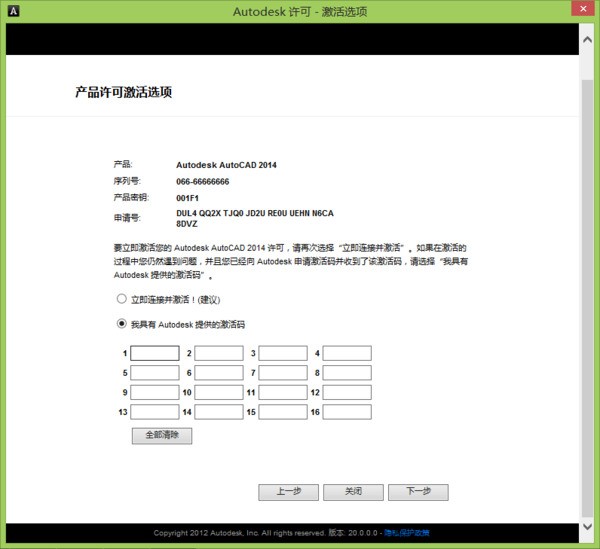600x549 pixels.
Task: Click activation code field 7
Action: [x=283, y=373]
